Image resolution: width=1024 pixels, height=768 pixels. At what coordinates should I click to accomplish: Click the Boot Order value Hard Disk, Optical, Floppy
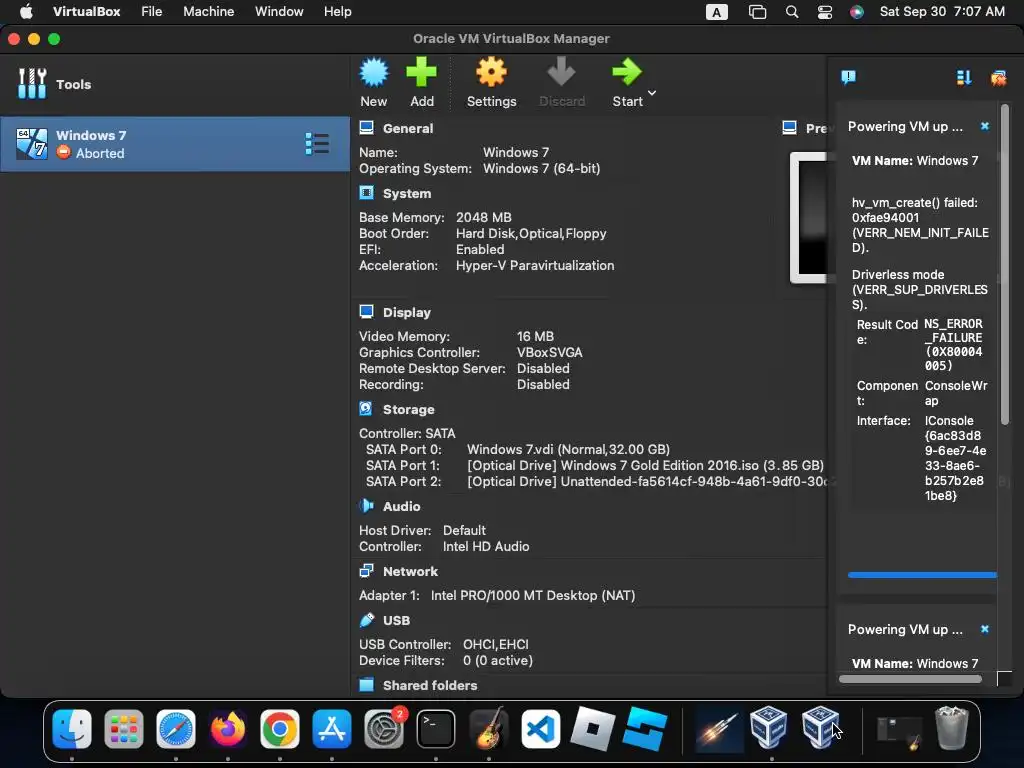click(x=531, y=233)
